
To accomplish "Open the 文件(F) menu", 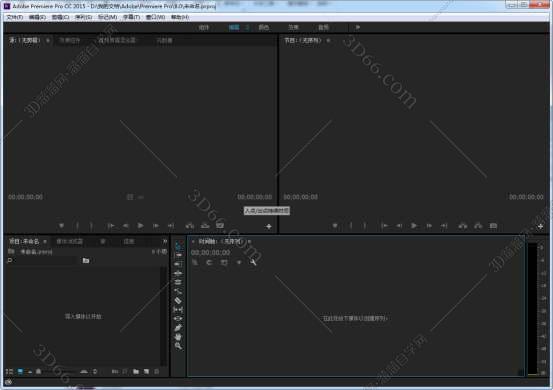I will point(15,17).
